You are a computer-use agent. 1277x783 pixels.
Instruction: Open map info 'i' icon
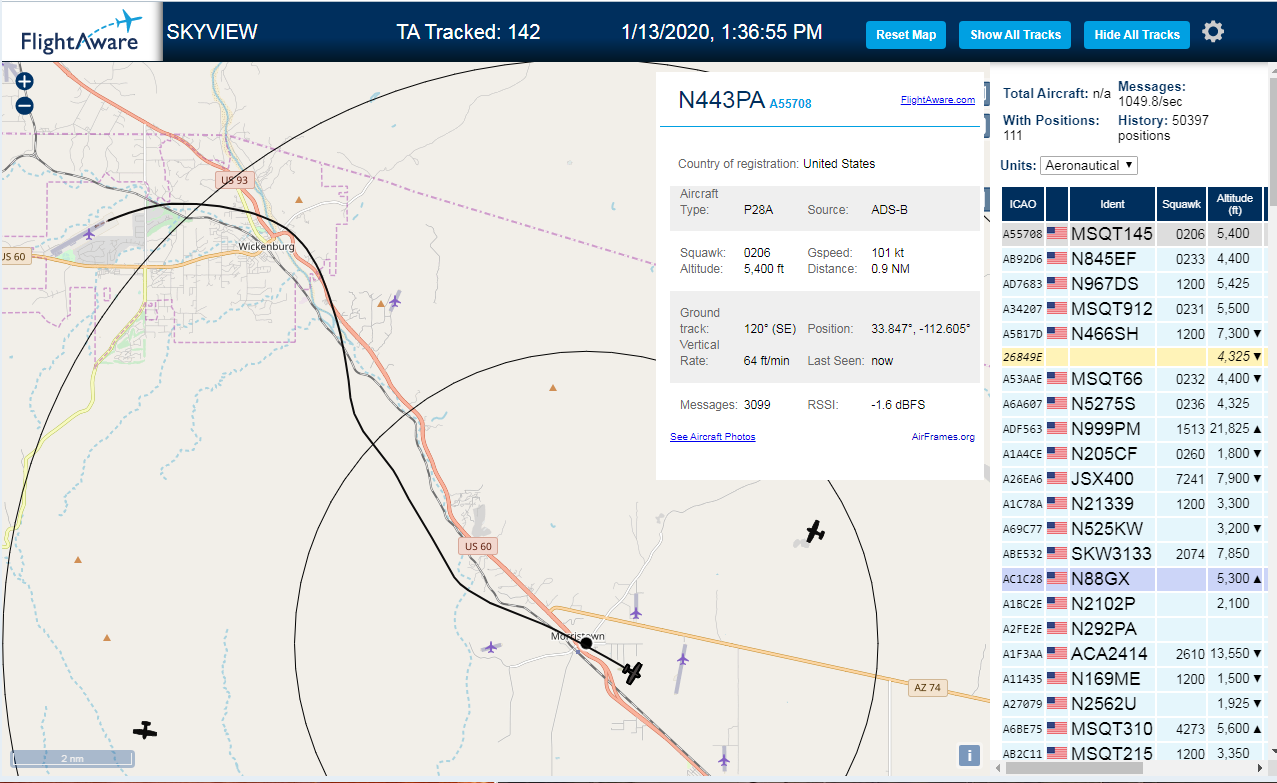click(x=969, y=755)
